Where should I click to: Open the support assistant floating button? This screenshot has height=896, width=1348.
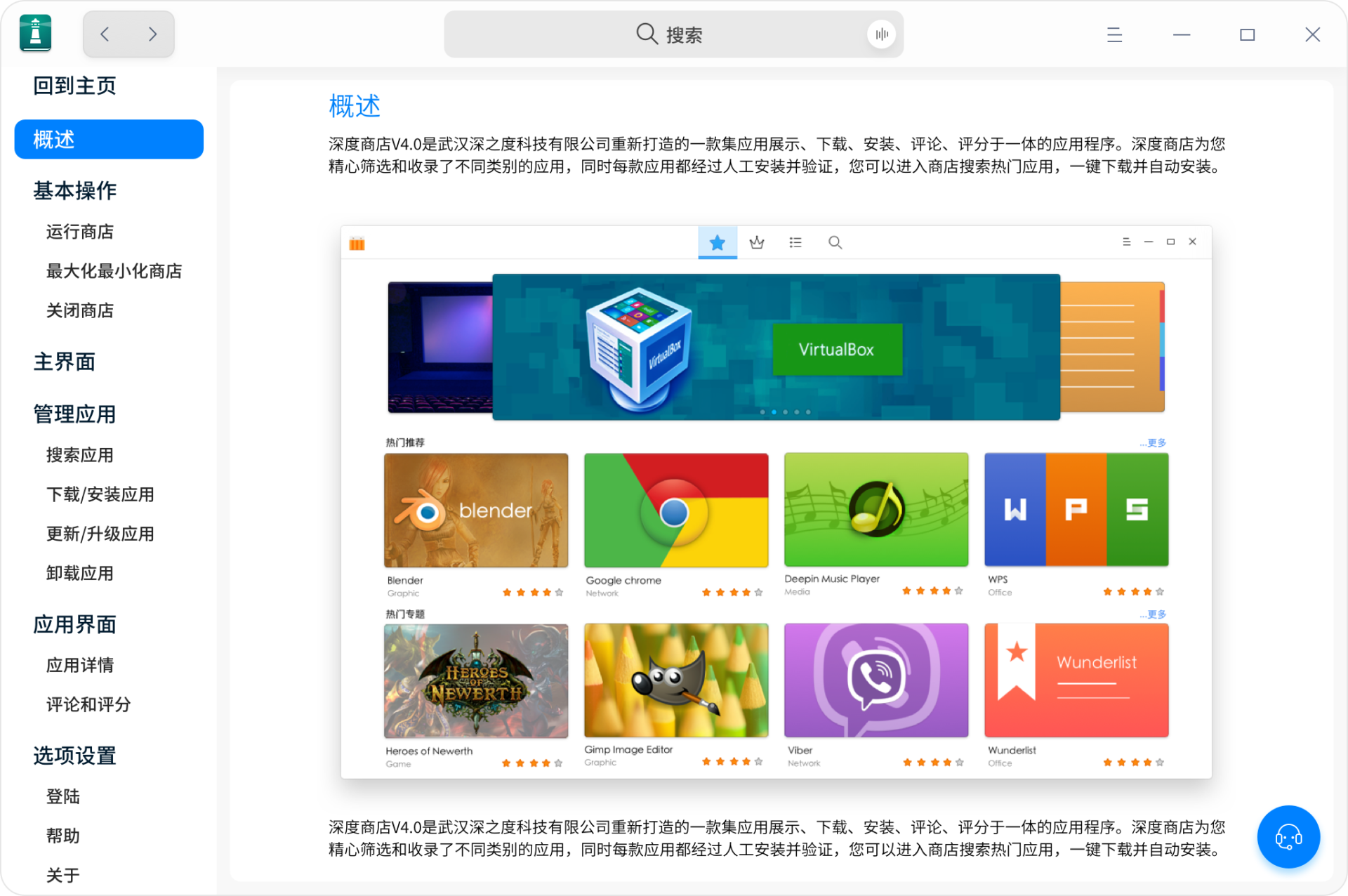(1288, 836)
